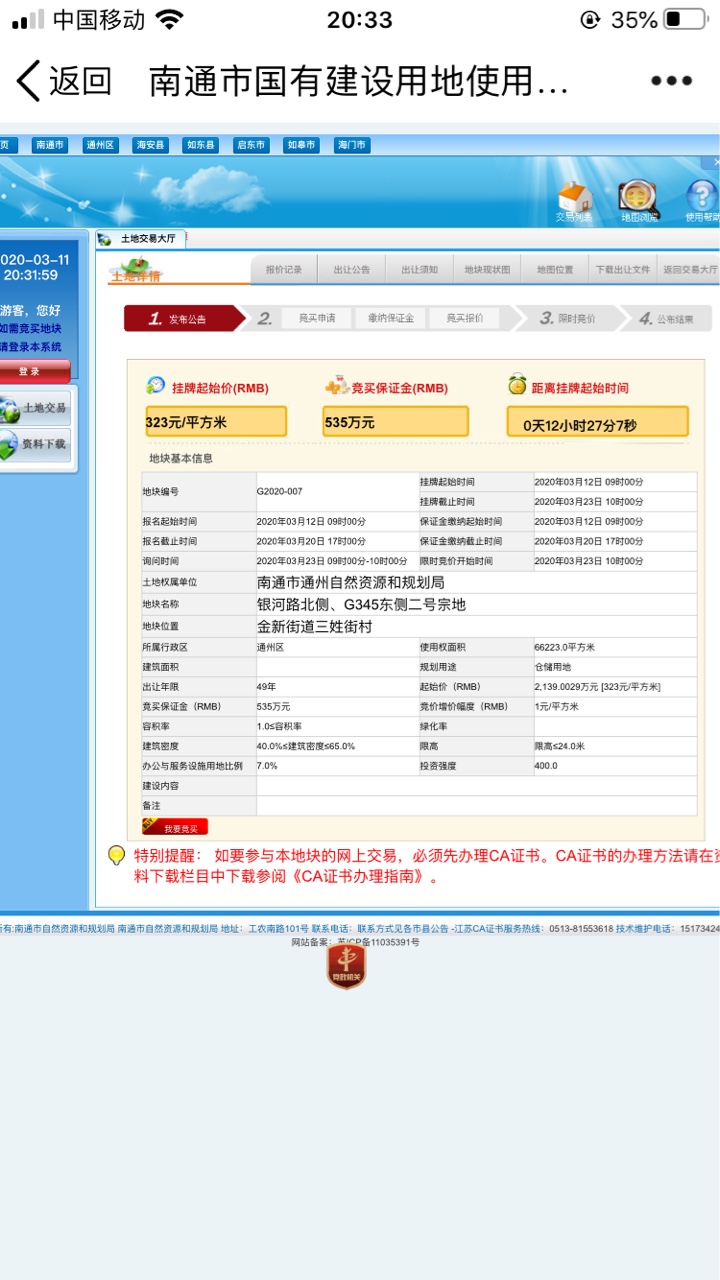Open the 报价记录 tab
Viewport: 720px width, 1280px height.
[284, 269]
